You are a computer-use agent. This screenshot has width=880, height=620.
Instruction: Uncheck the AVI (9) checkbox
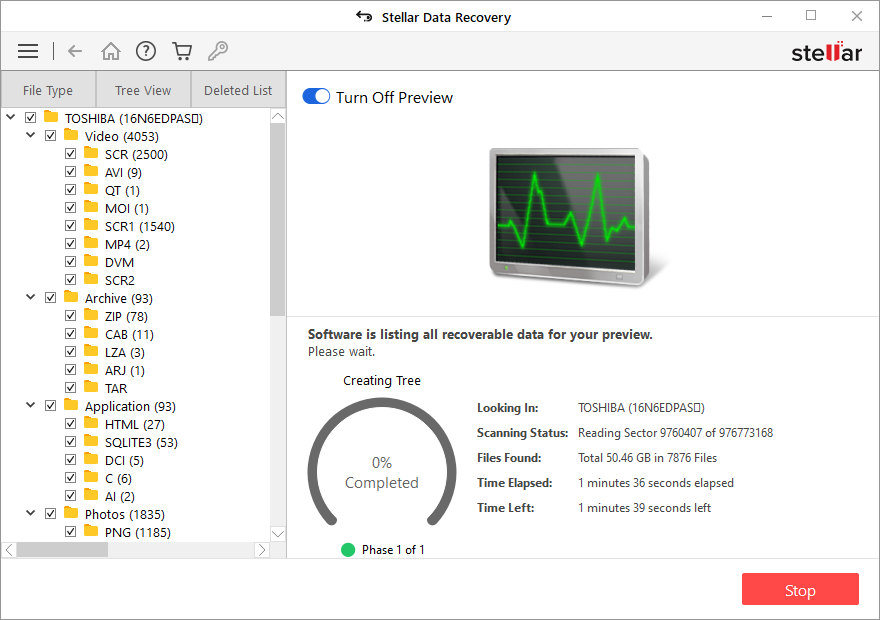(70, 172)
